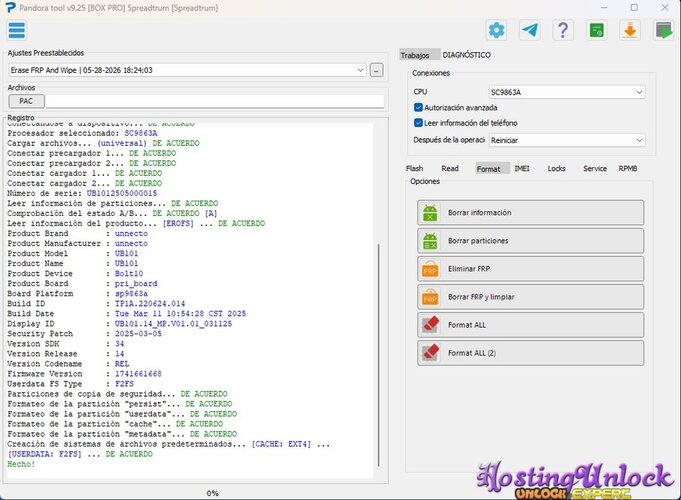
Task: Open the Después de la operación dropdown
Action: coord(567,140)
